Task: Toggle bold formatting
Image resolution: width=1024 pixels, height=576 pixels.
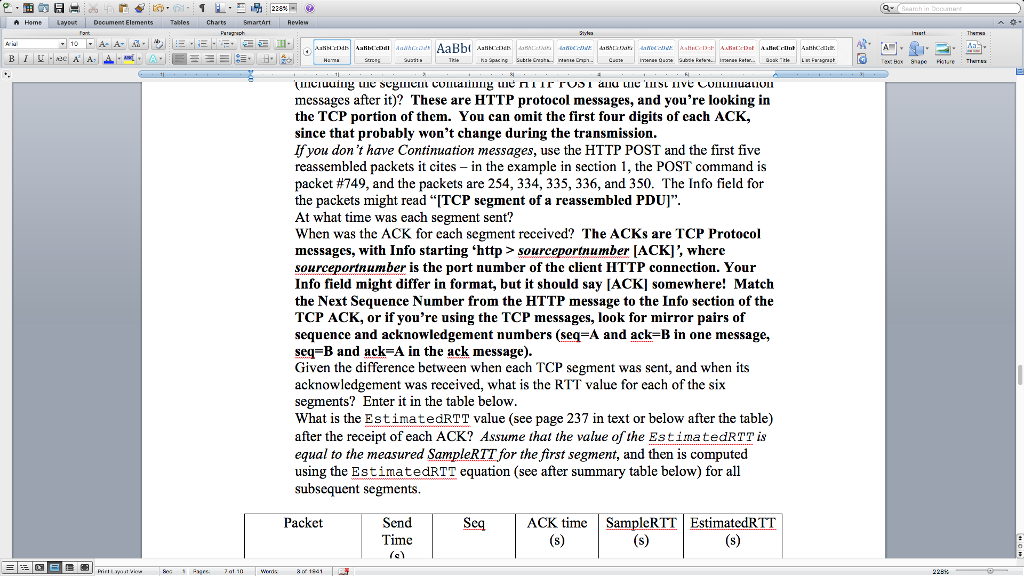Action: click(x=12, y=59)
